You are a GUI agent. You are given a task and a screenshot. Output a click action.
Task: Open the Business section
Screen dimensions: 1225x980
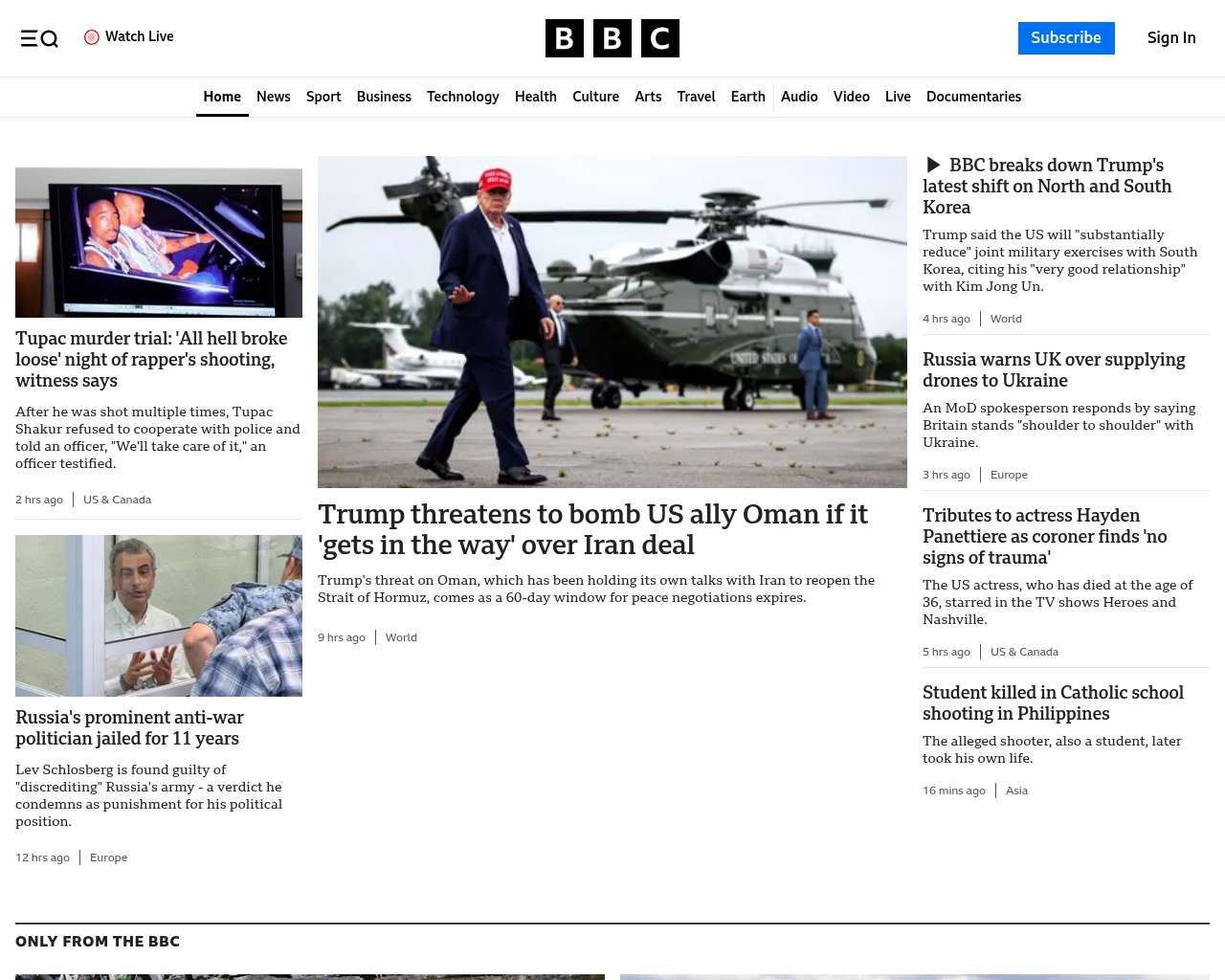click(384, 97)
